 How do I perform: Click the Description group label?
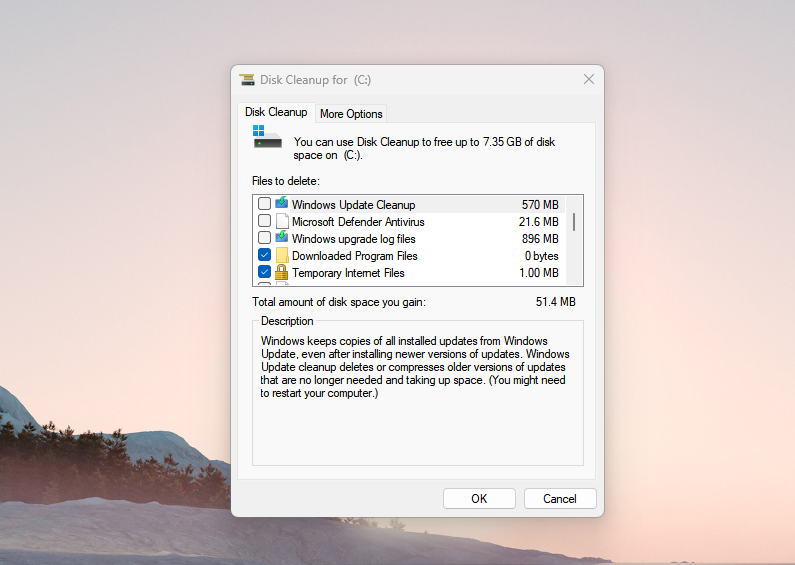287,321
